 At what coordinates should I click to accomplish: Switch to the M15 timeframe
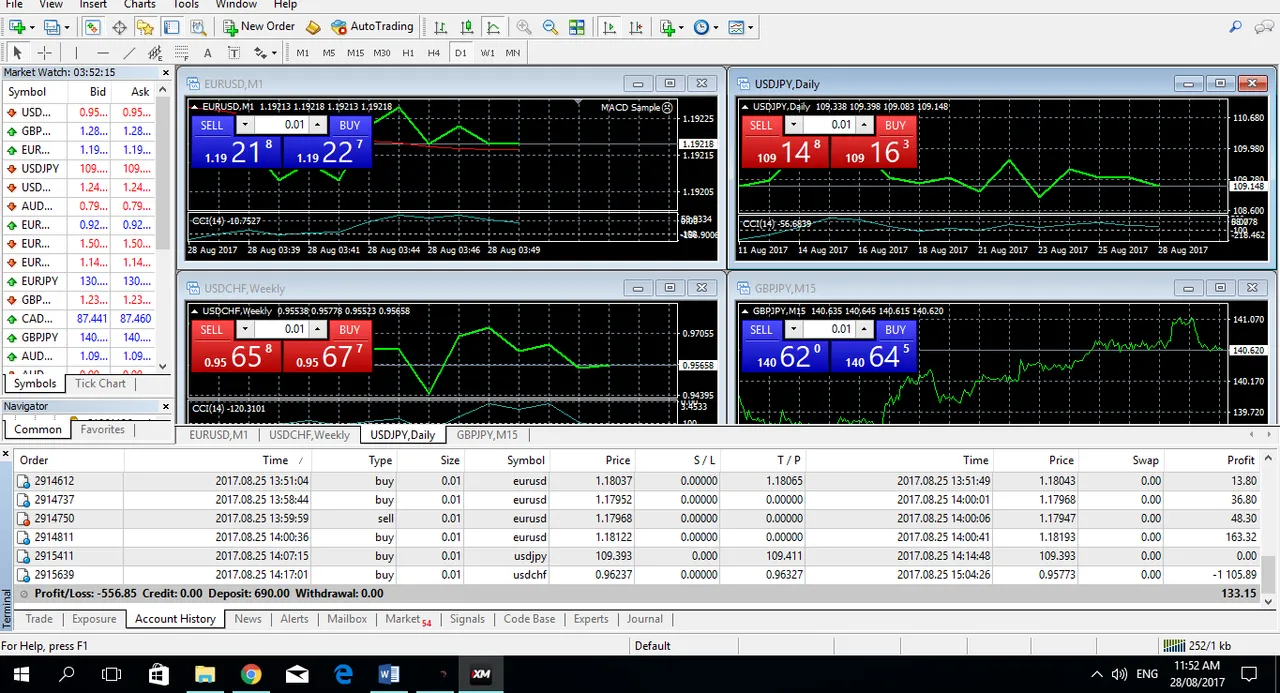[x=355, y=53]
